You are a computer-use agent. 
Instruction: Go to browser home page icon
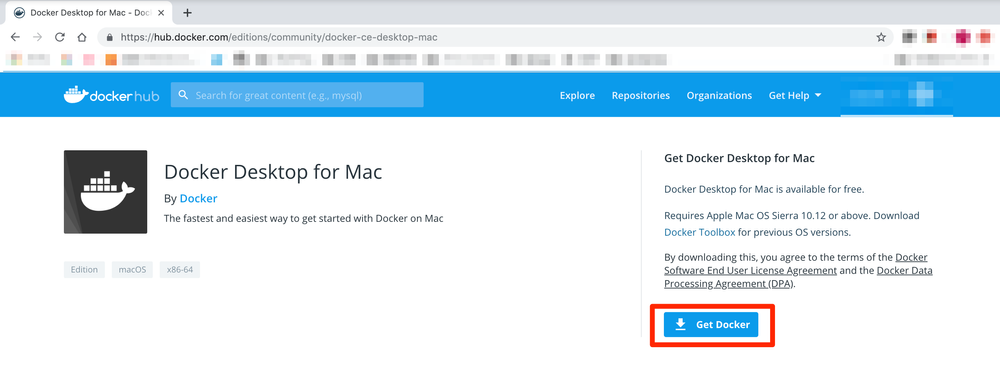[x=82, y=37]
